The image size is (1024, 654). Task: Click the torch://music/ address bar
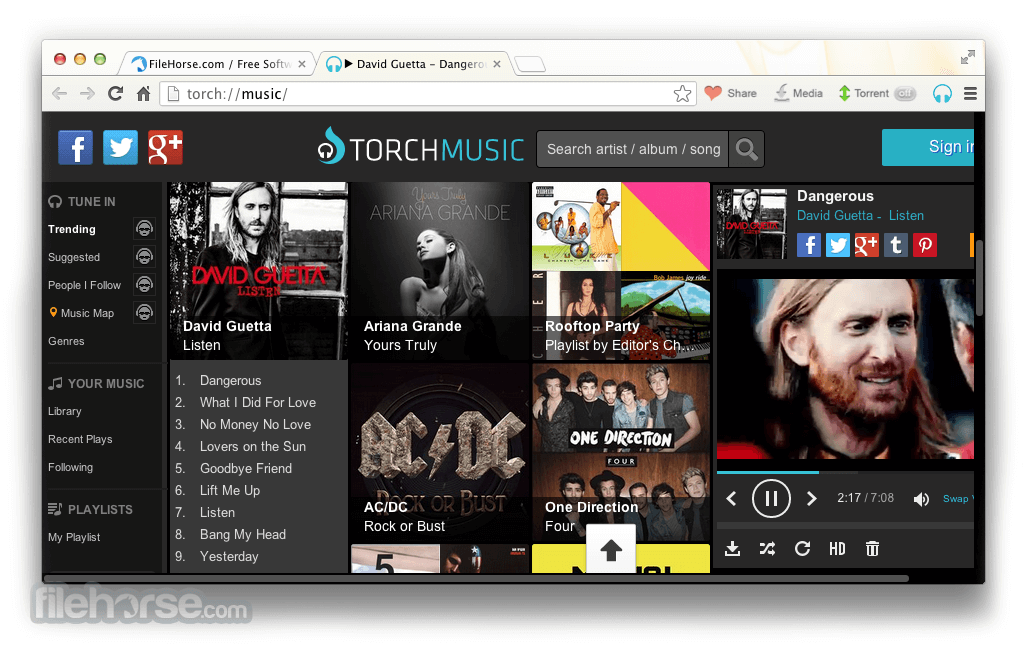click(x=428, y=93)
